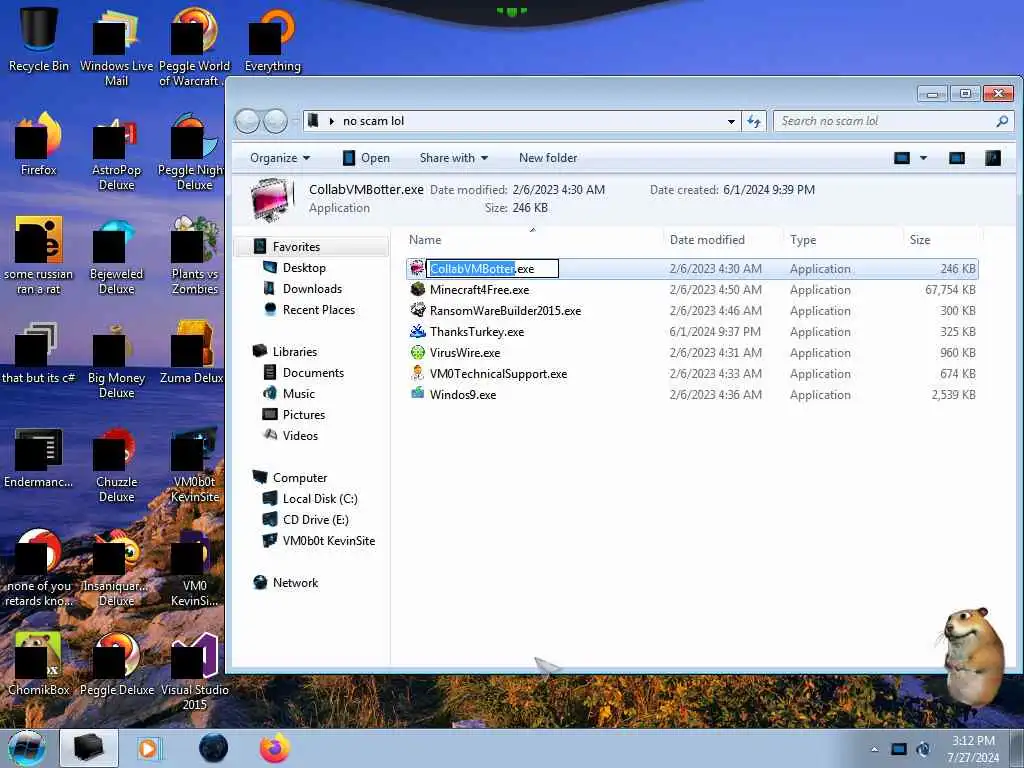Click the Explorer back navigation arrow
The image size is (1024, 768).
(247, 121)
